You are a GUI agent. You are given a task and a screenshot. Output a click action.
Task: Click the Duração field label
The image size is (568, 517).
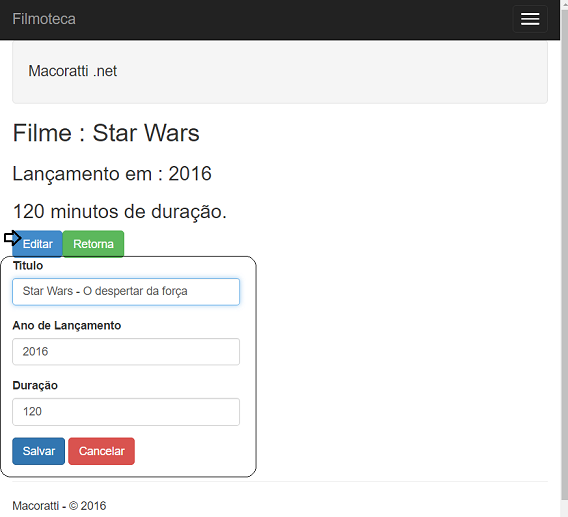(35, 385)
